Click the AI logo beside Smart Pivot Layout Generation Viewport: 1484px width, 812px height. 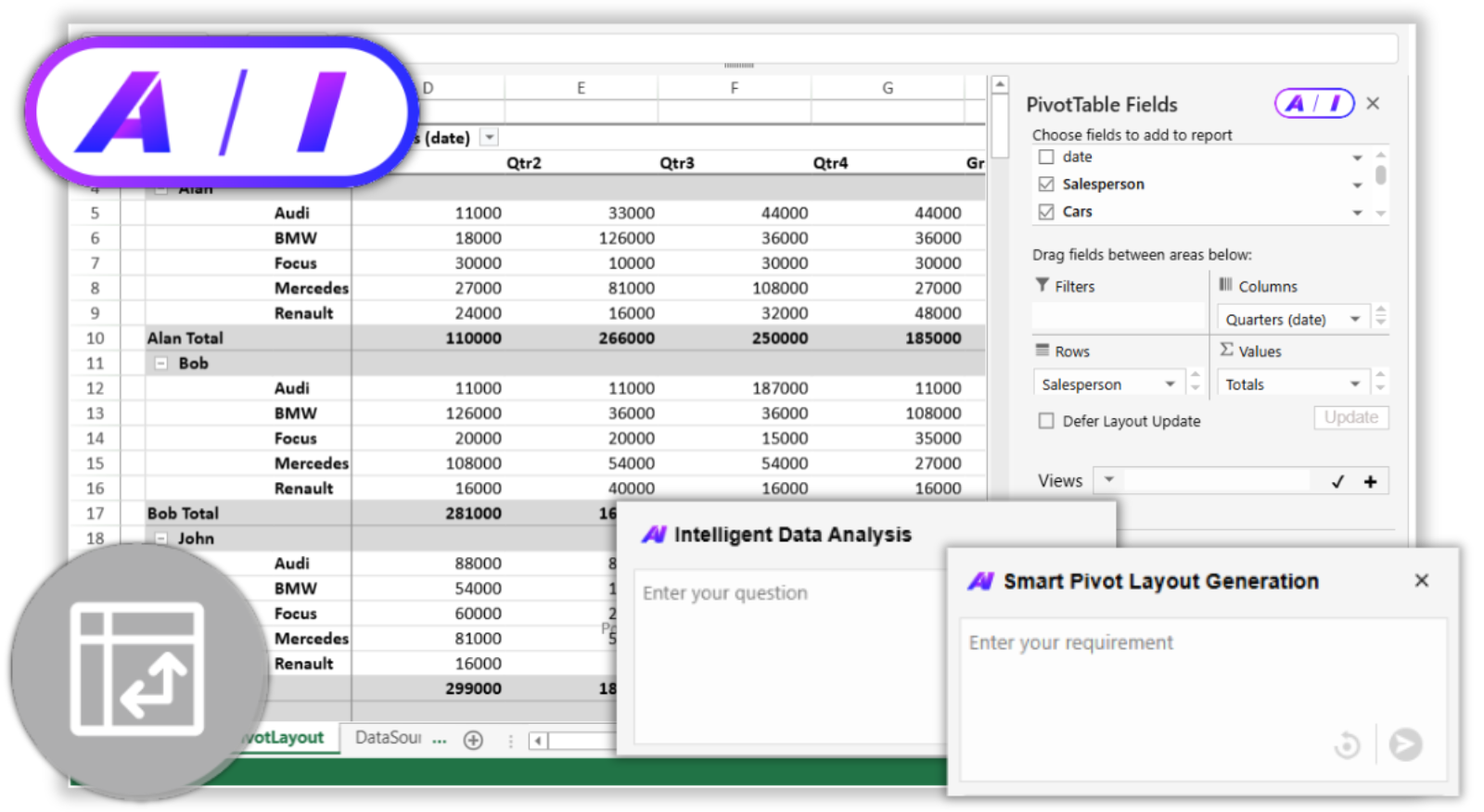[980, 581]
